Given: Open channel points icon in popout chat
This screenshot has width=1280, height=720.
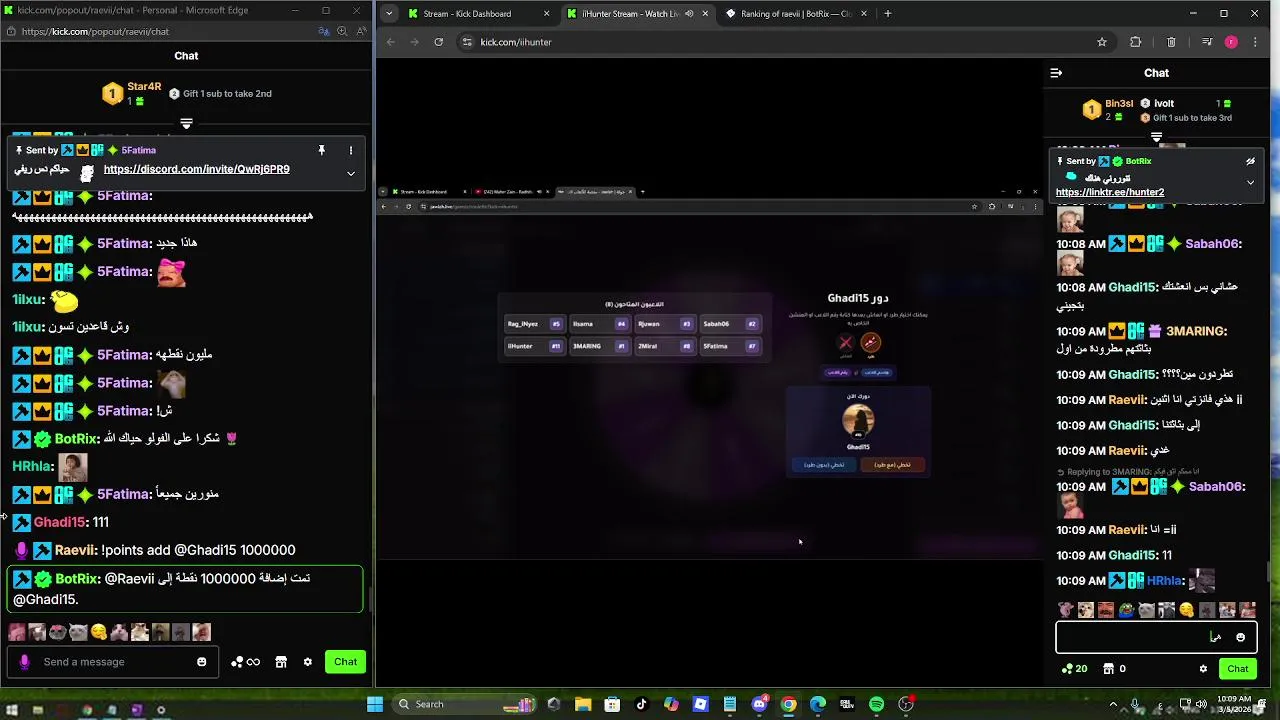Looking at the screenshot, I should [x=245, y=662].
